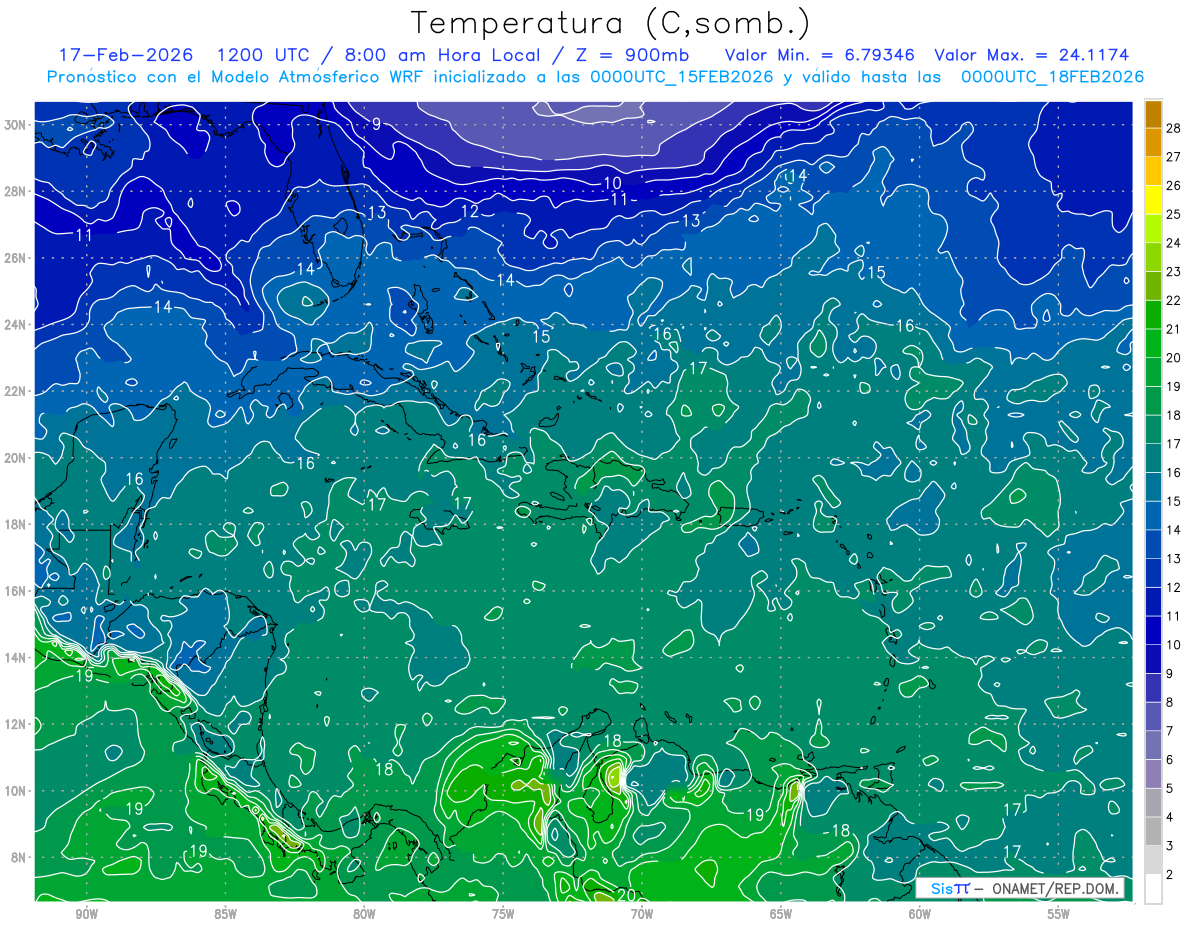Click the '30N' latitude axis label

[x=15, y=125]
